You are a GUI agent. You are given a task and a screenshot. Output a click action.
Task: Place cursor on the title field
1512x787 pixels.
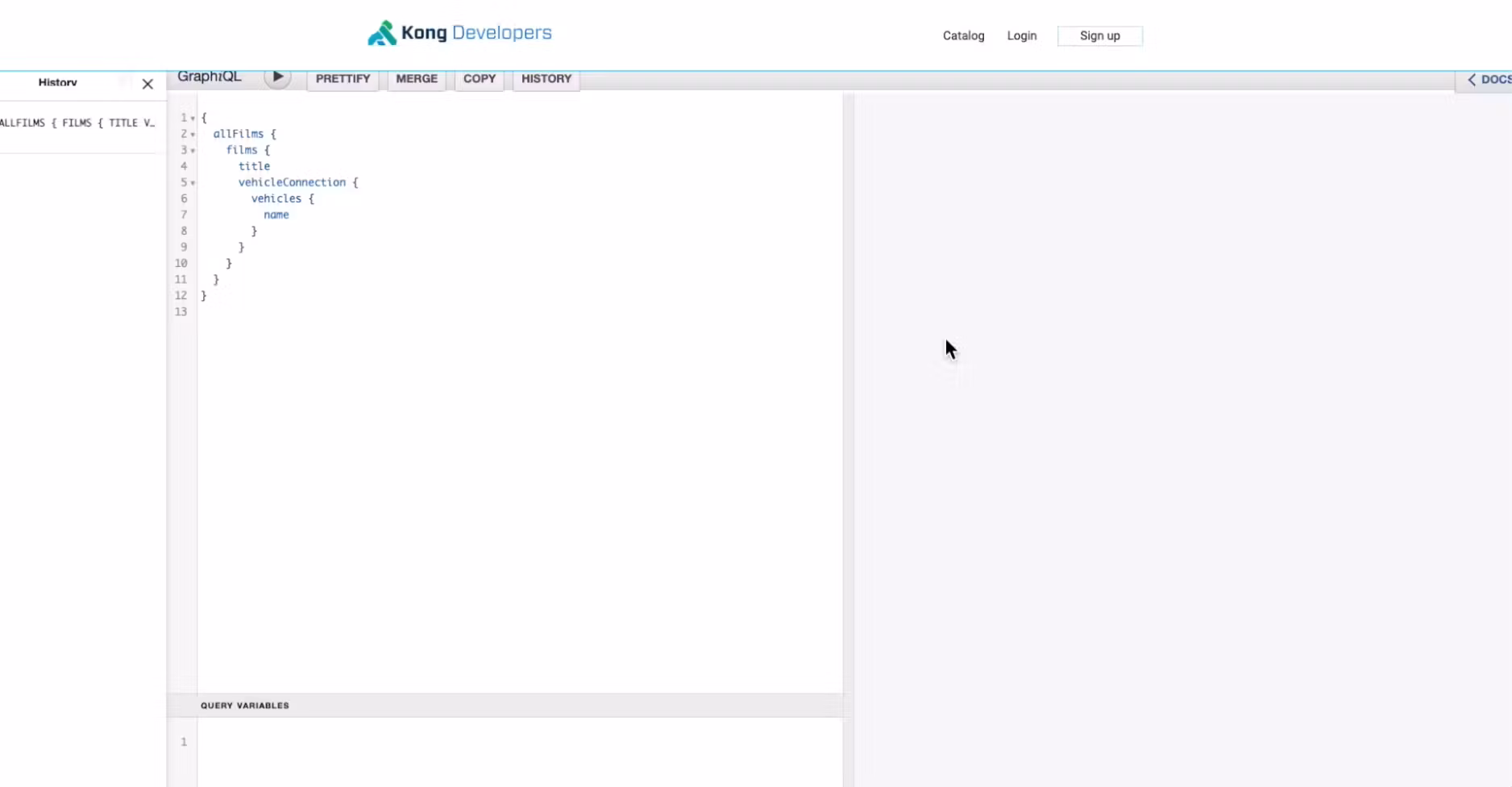point(254,166)
